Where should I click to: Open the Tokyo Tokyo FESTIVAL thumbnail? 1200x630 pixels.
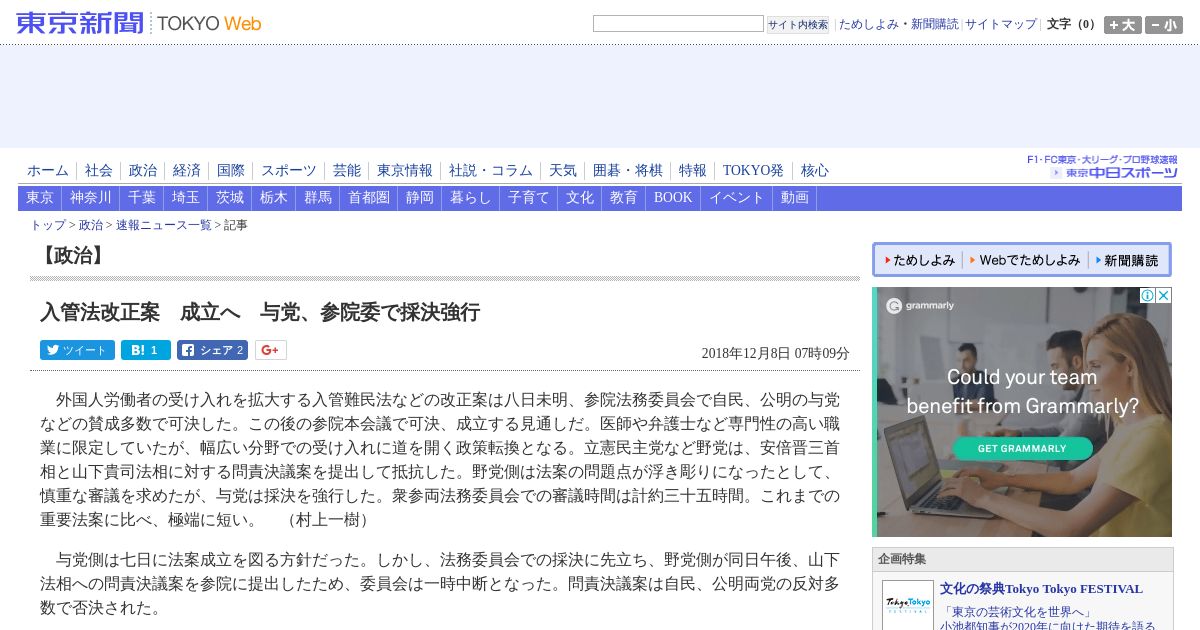click(908, 605)
